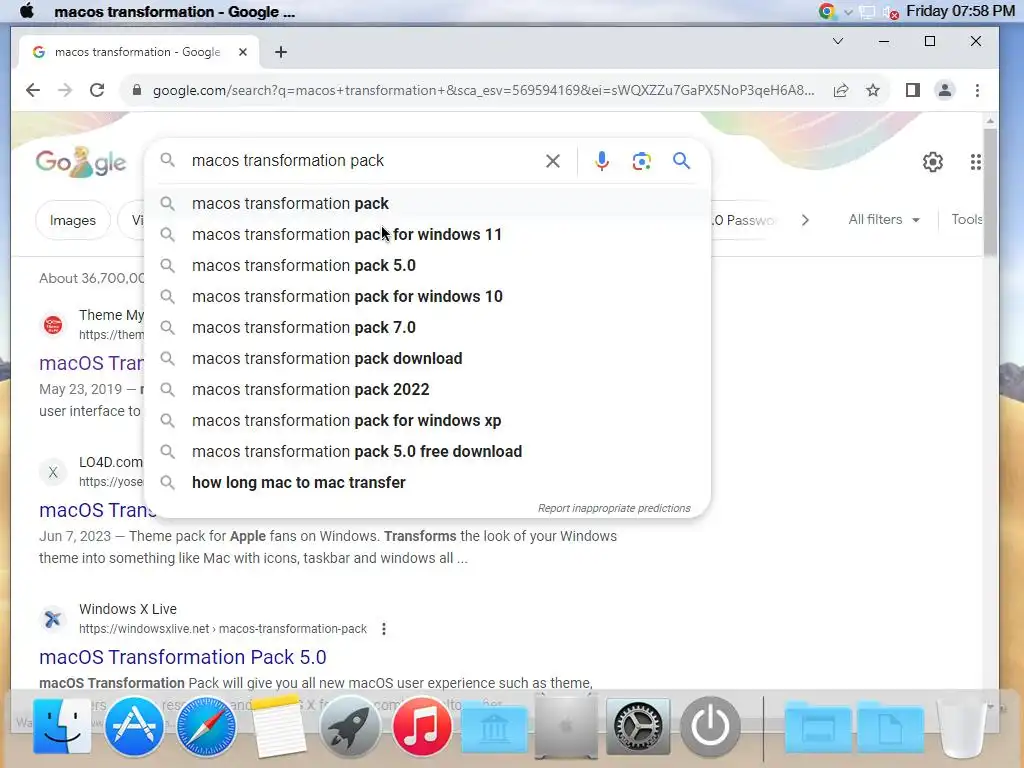Viewport: 1024px width, 768px height.
Task: Click the Apple logo in menu bar
Action: [26, 11]
